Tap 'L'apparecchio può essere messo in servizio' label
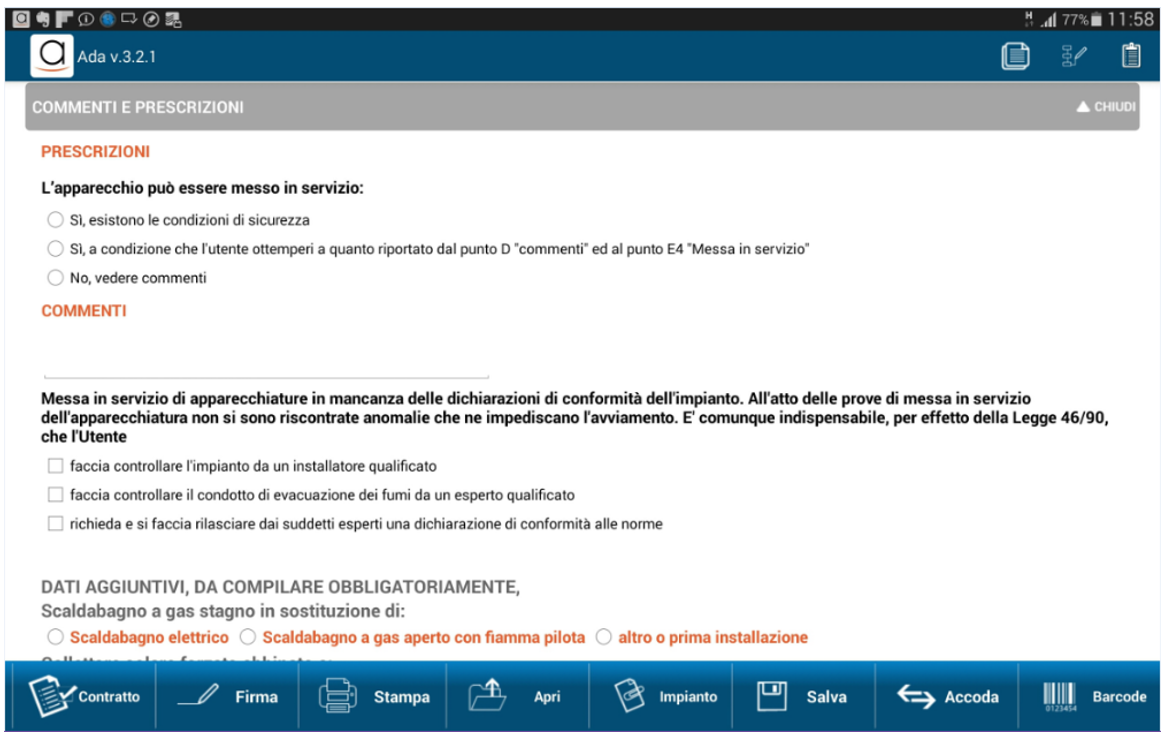1163x735 pixels. (202, 188)
